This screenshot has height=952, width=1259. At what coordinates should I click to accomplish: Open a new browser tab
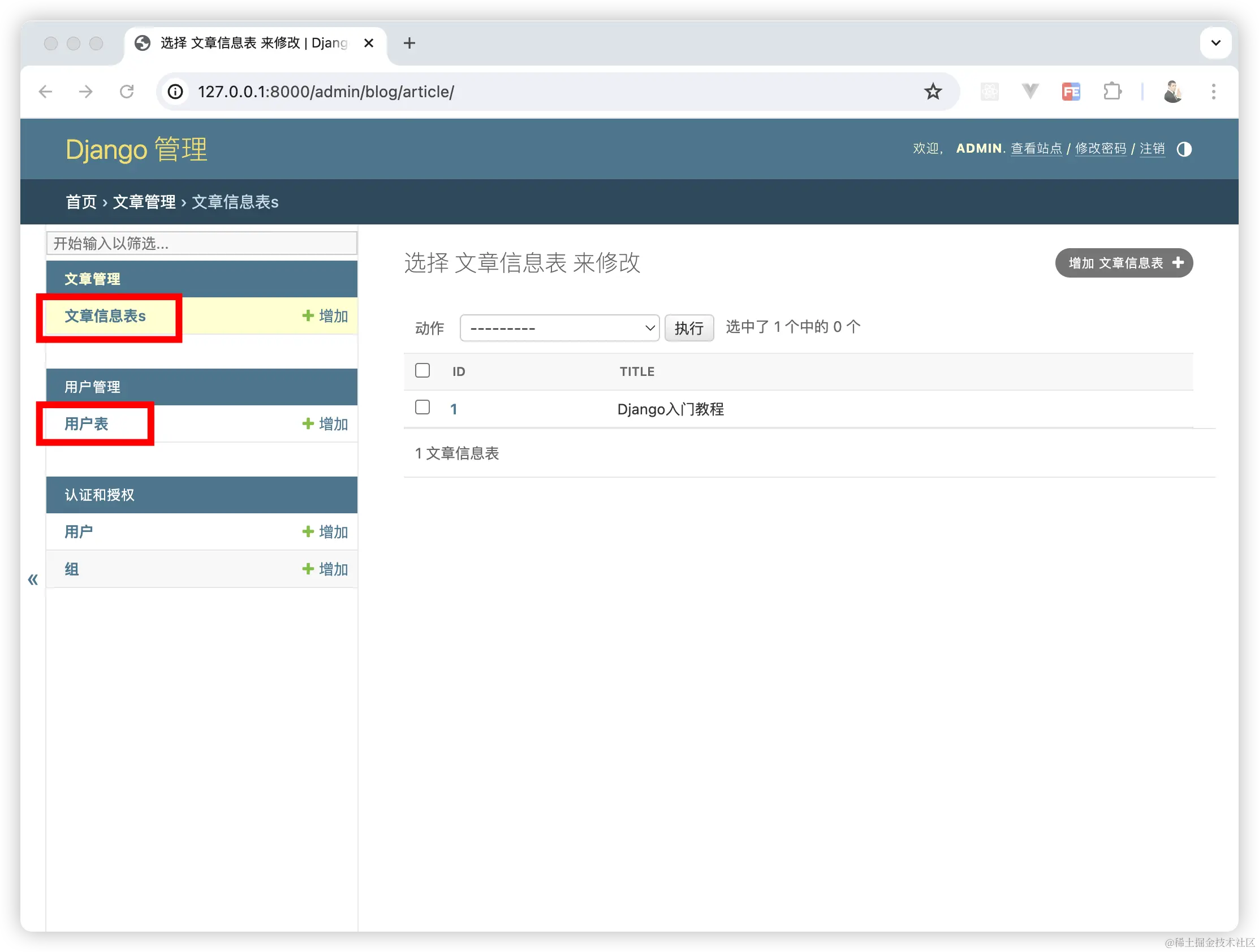tap(409, 43)
